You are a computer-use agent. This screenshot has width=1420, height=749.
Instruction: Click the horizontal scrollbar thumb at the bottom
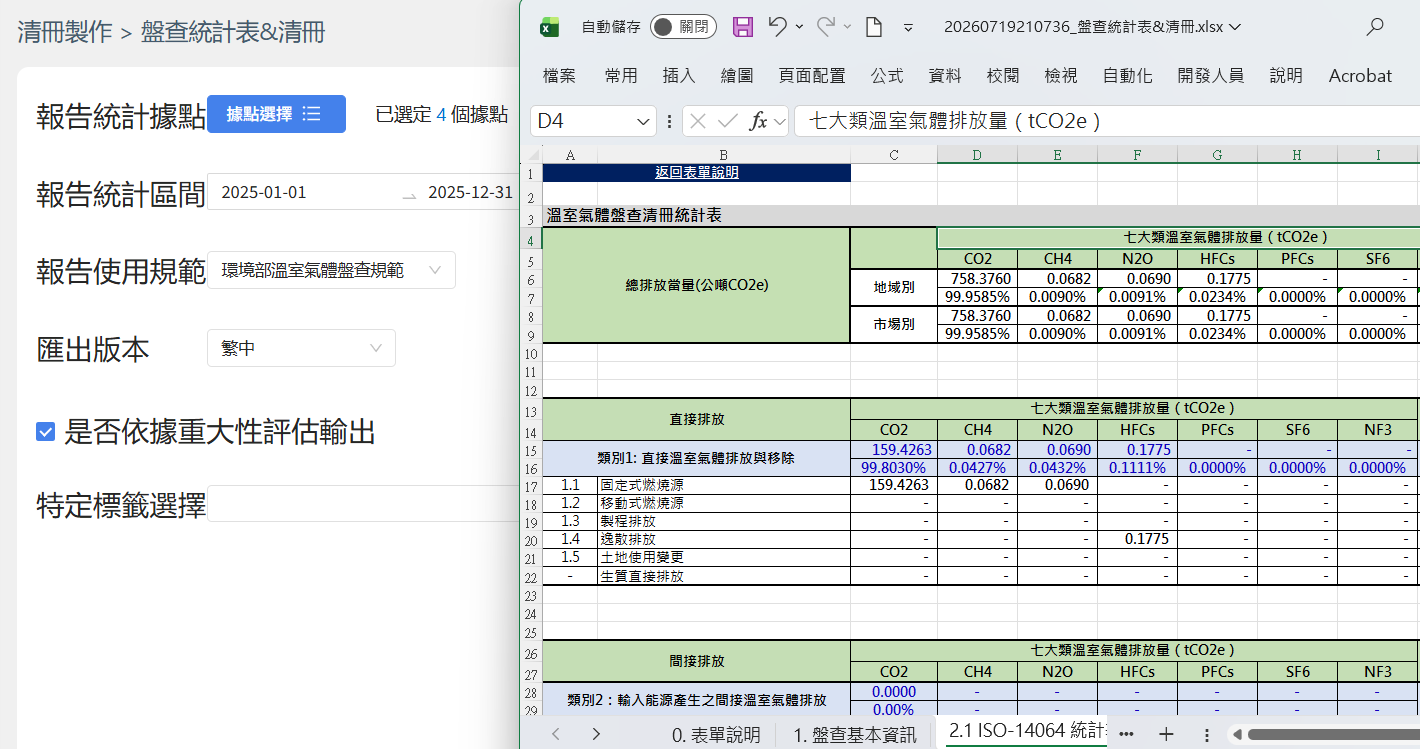click(x=1333, y=735)
